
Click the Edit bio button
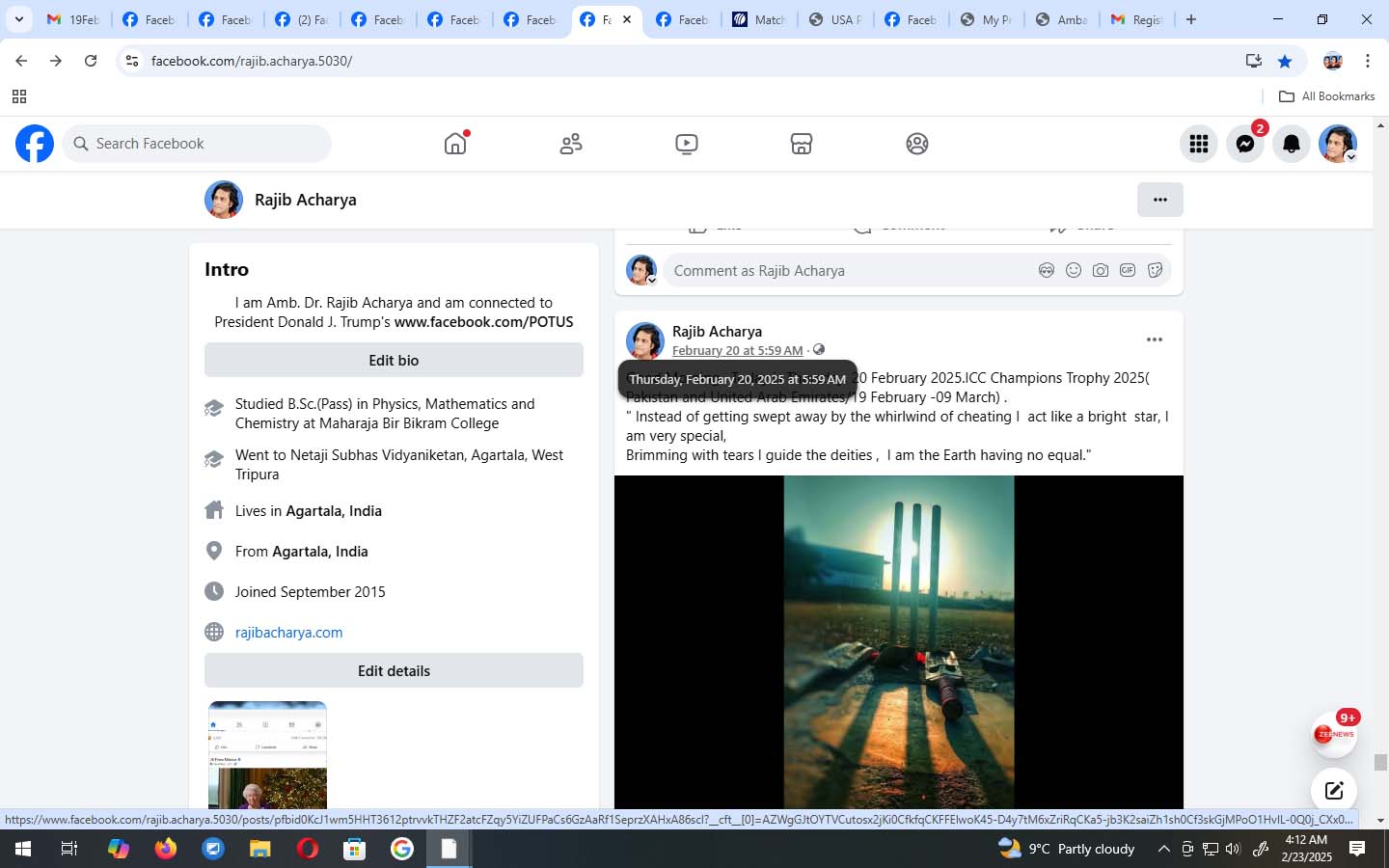click(x=394, y=360)
